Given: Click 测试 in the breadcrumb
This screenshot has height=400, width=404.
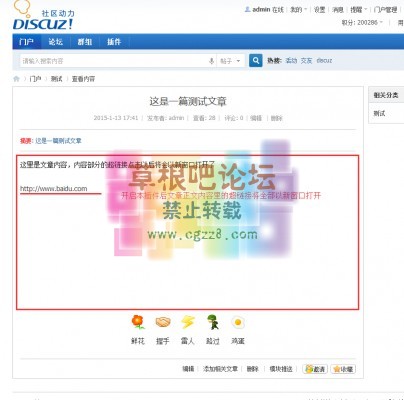Looking at the screenshot, I should point(56,79).
